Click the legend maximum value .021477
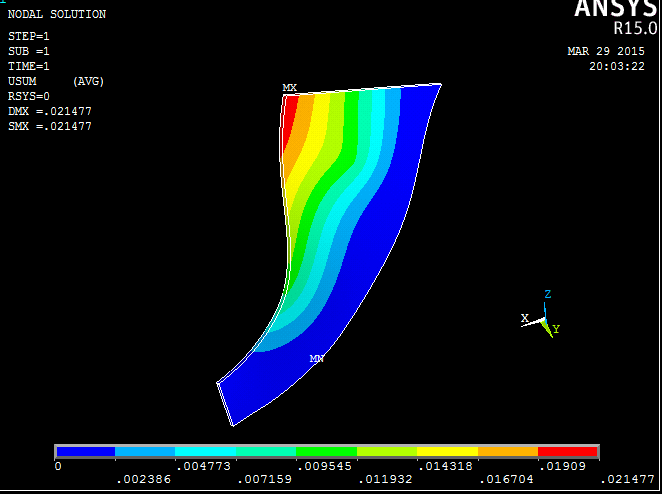The width and height of the screenshot is (662, 494). click(627, 480)
